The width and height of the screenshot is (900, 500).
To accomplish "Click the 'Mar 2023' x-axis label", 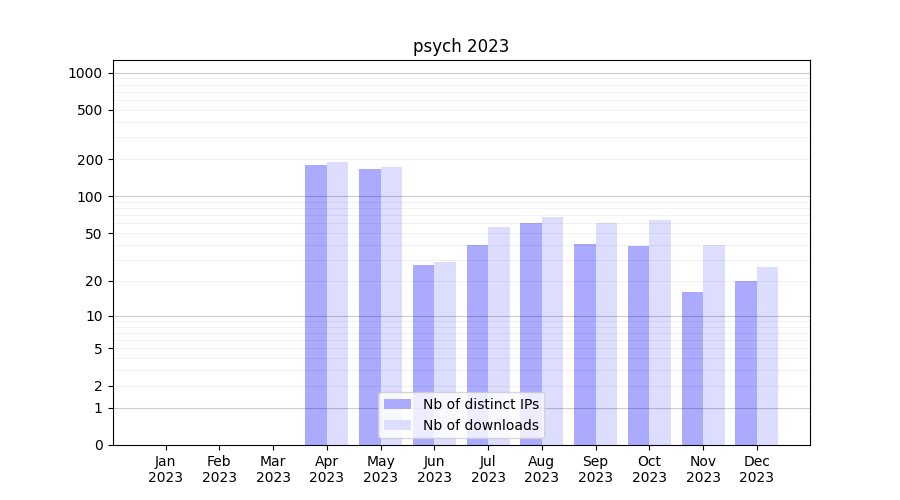I will point(273,469).
